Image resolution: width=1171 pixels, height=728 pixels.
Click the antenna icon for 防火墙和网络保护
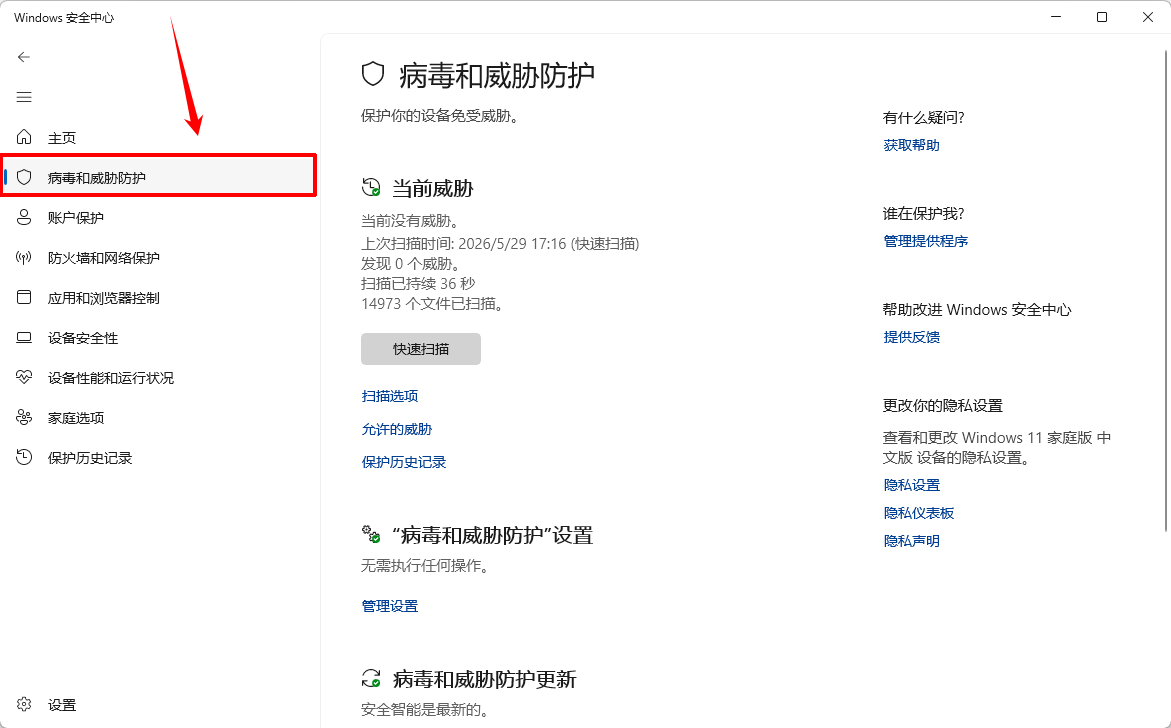[24, 258]
